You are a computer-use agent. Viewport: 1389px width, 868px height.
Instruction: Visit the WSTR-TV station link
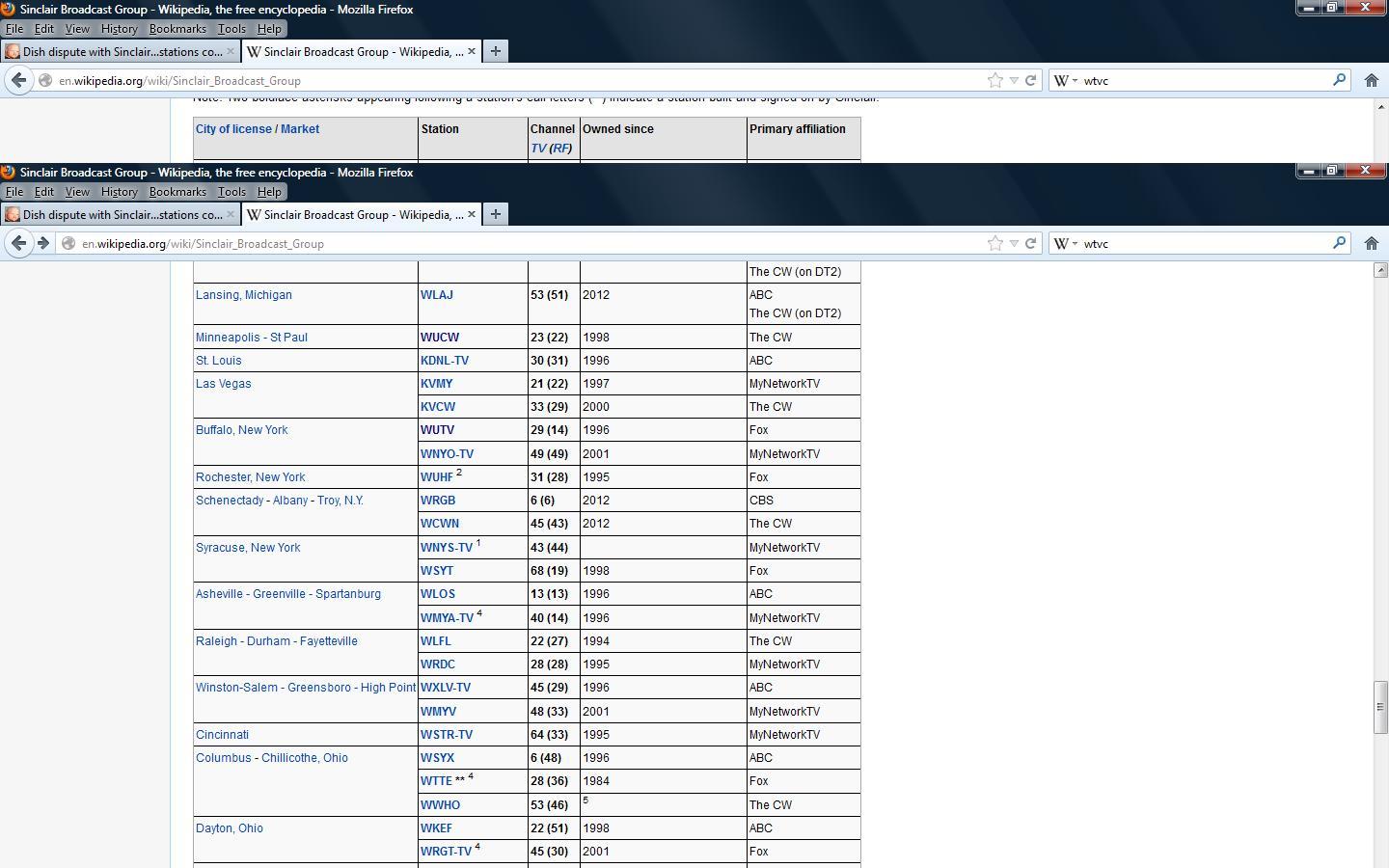click(447, 735)
